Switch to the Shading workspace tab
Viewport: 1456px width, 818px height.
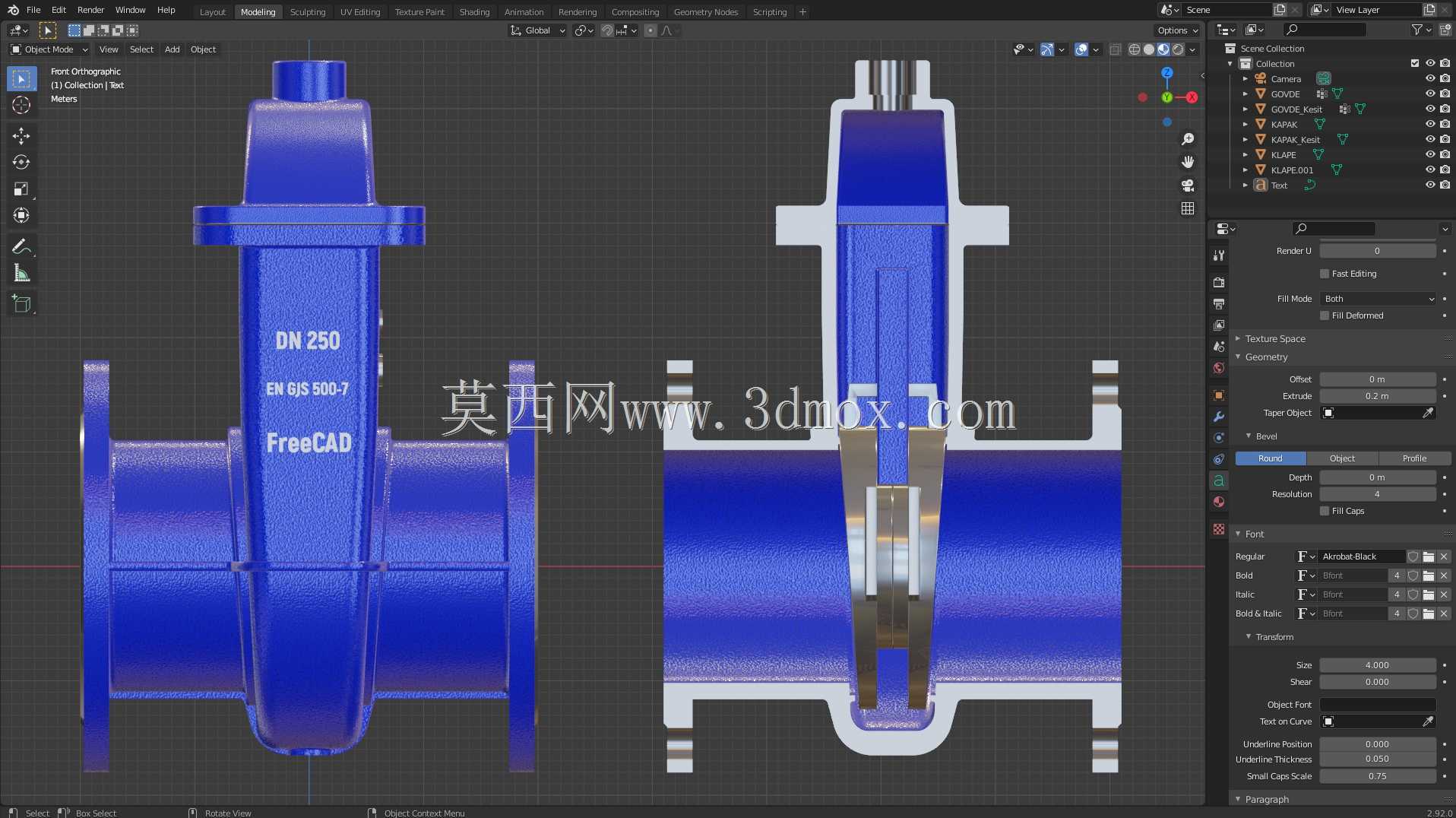click(474, 11)
